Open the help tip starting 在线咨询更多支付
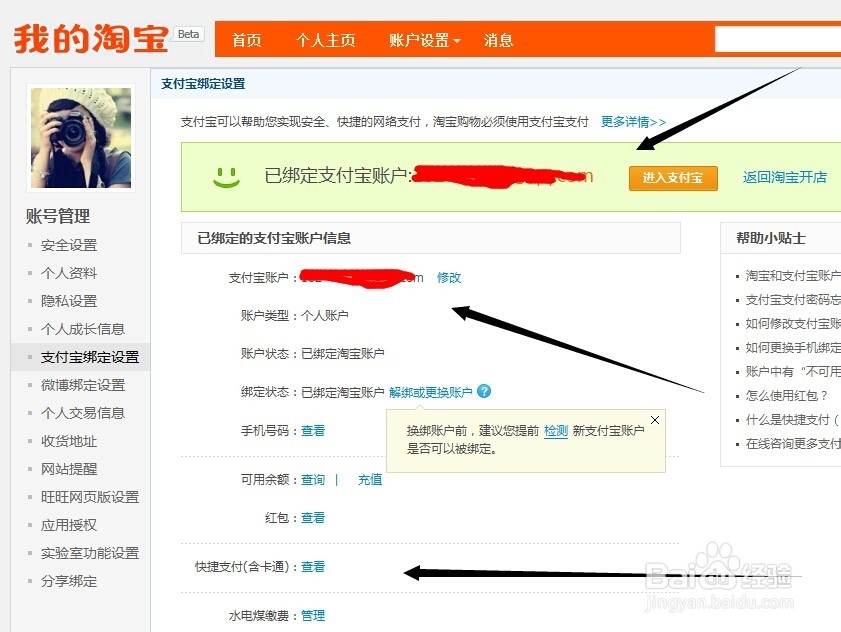Image resolution: width=841 pixels, height=632 pixels. point(793,444)
